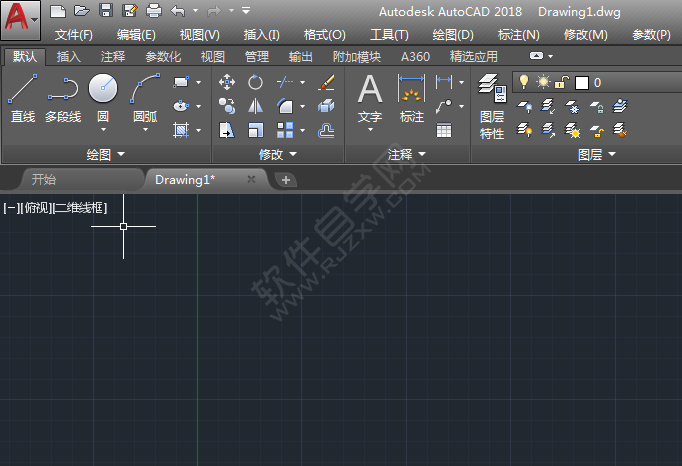Toggle layer 0 freeze sun icon
Screen dimensions: 682x466
[x=543, y=82]
